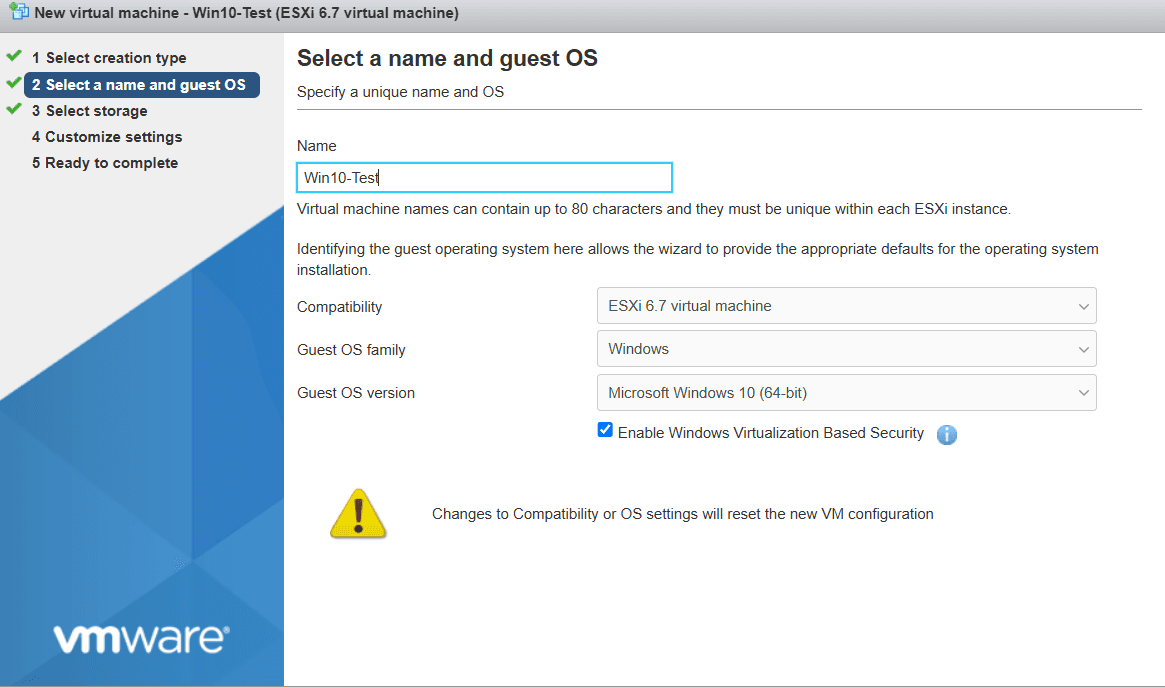Click the green checkmark beside step 2
Viewport: 1165px width, 688px height.
[x=14, y=82]
